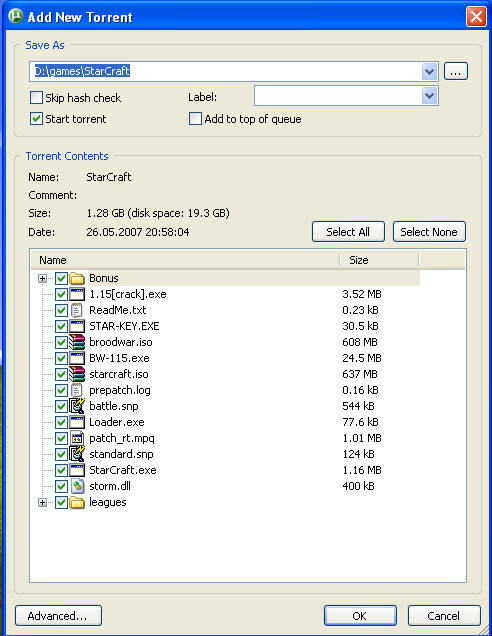Click the BW-115.exe file icon
Image resolution: width=492 pixels, height=636 pixels.
pos(77,358)
